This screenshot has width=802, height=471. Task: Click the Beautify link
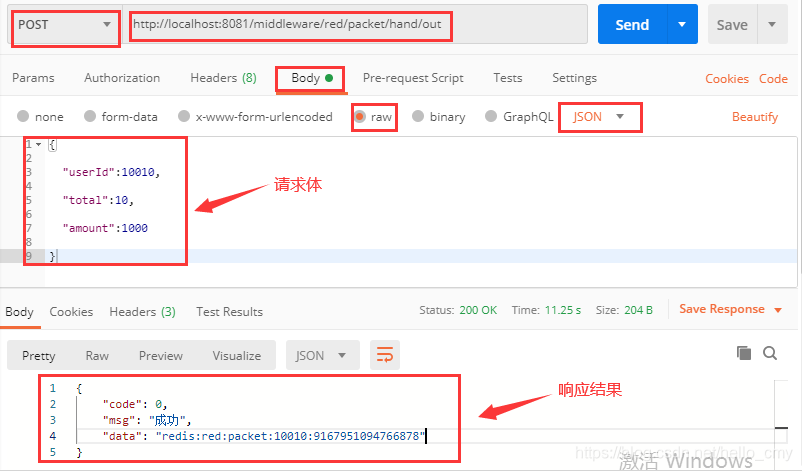tap(755, 117)
